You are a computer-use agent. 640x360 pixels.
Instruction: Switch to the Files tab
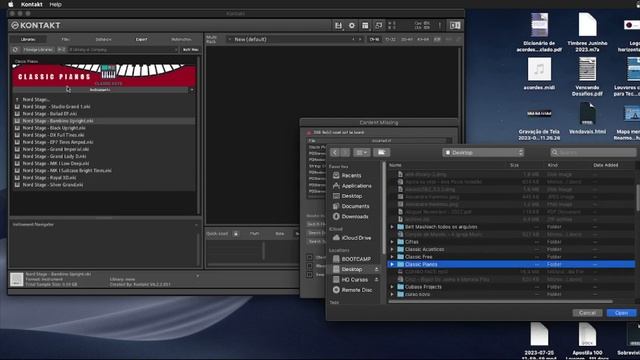(x=65, y=39)
